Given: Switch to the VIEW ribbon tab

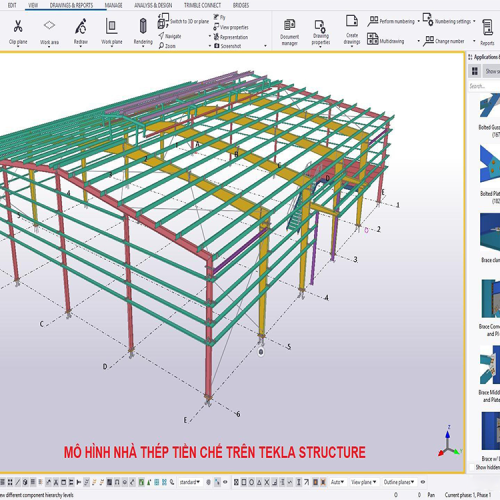Looking at the screenshot, I should point(33,5).
